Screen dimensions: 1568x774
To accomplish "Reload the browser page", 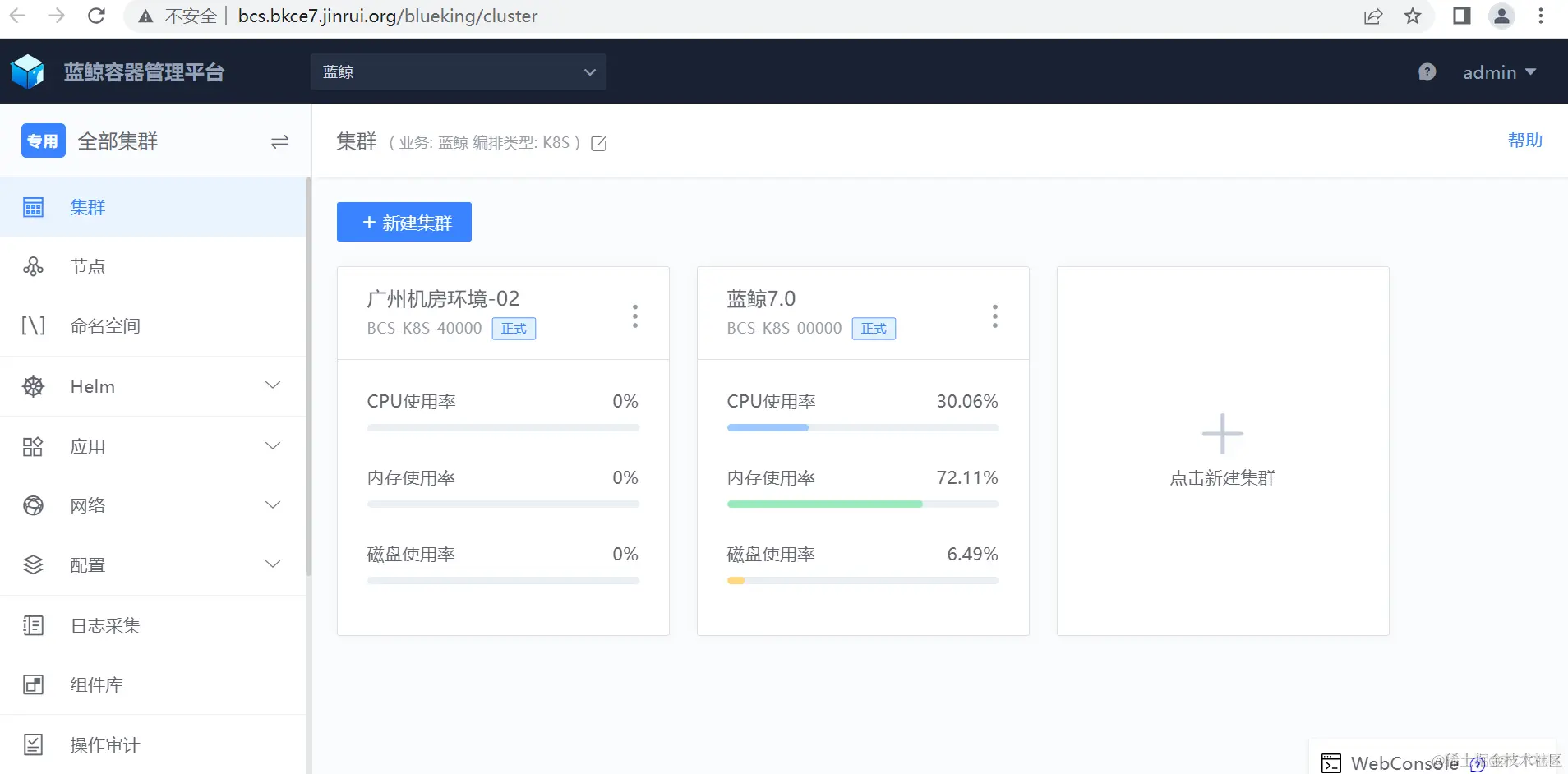I will [x=96, y=16].
